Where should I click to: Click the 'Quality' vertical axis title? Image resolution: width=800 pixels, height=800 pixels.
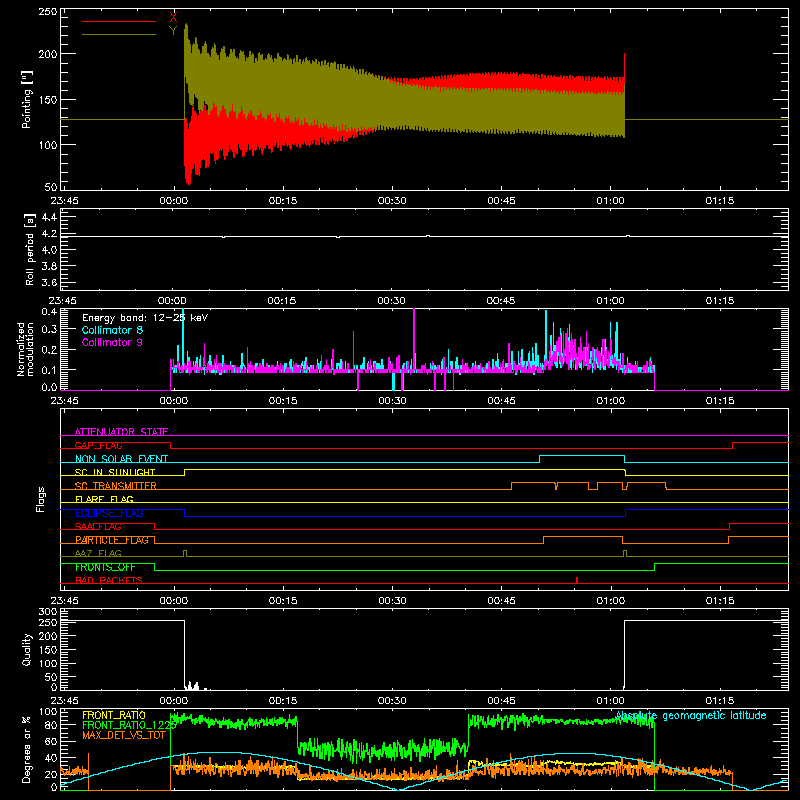pos(27,649)
